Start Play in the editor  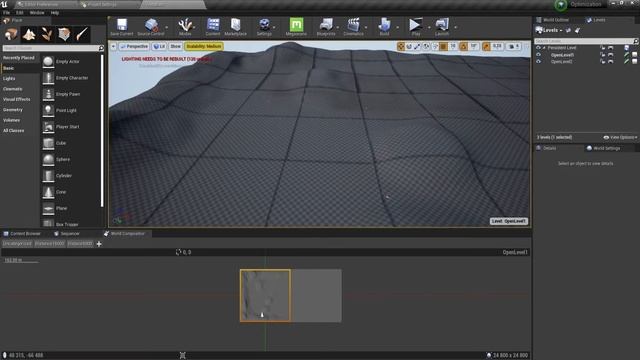point(416,25)
